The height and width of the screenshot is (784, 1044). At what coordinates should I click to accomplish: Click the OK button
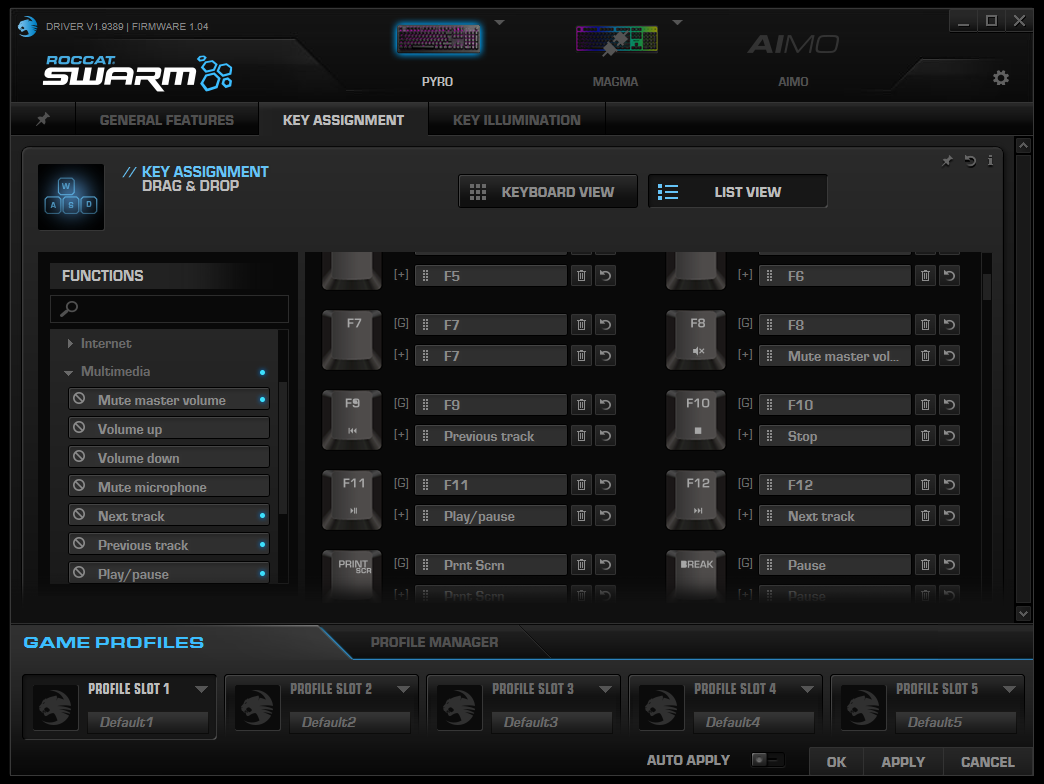pos(836,762)
